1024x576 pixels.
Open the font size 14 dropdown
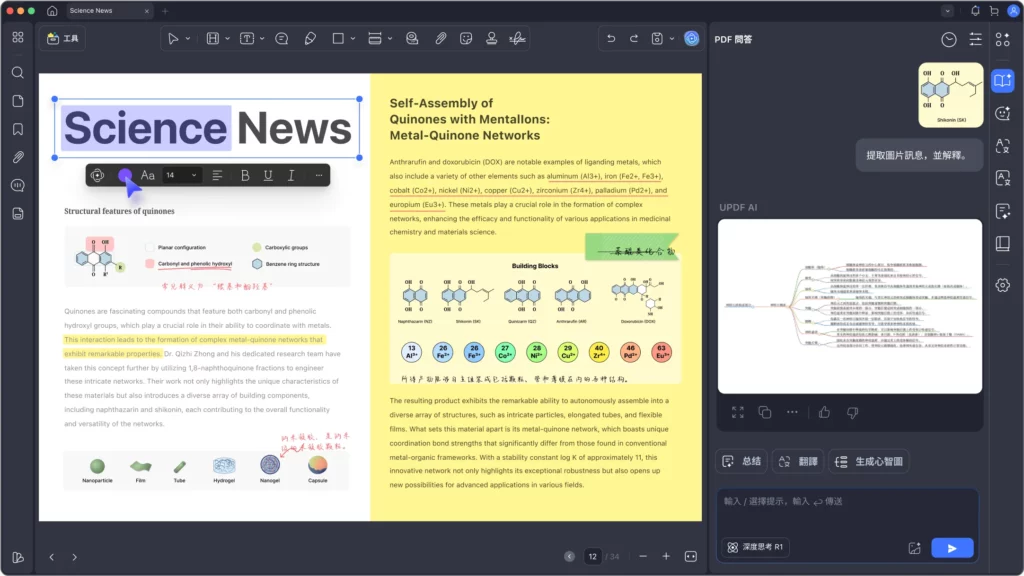point(182,175)
